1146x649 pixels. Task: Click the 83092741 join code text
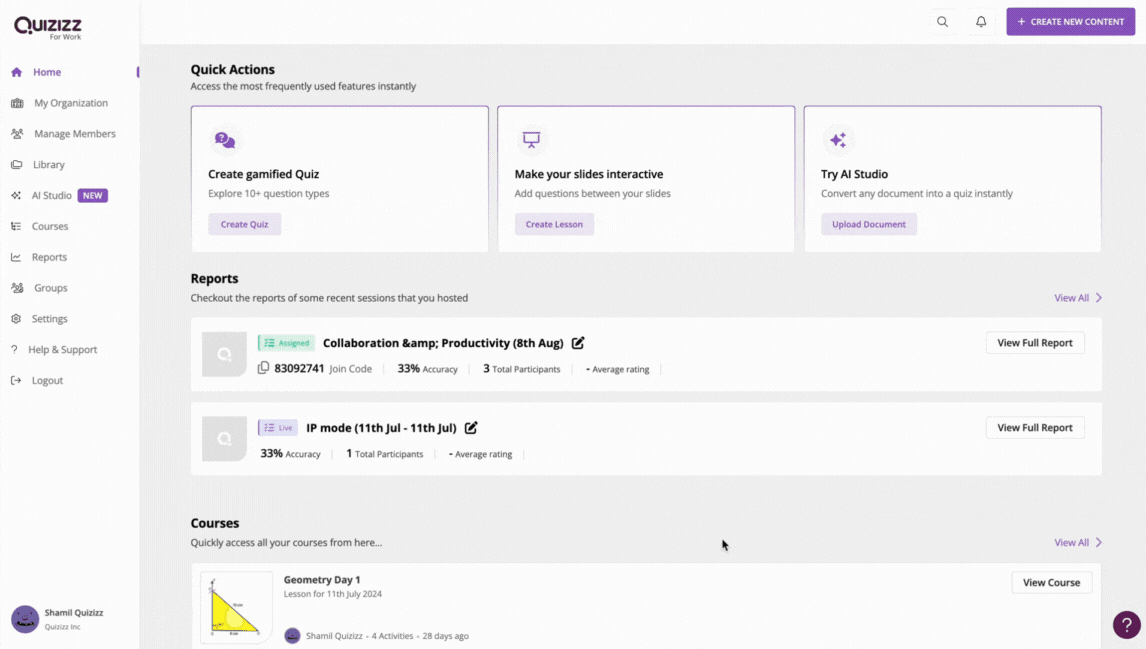299,368
